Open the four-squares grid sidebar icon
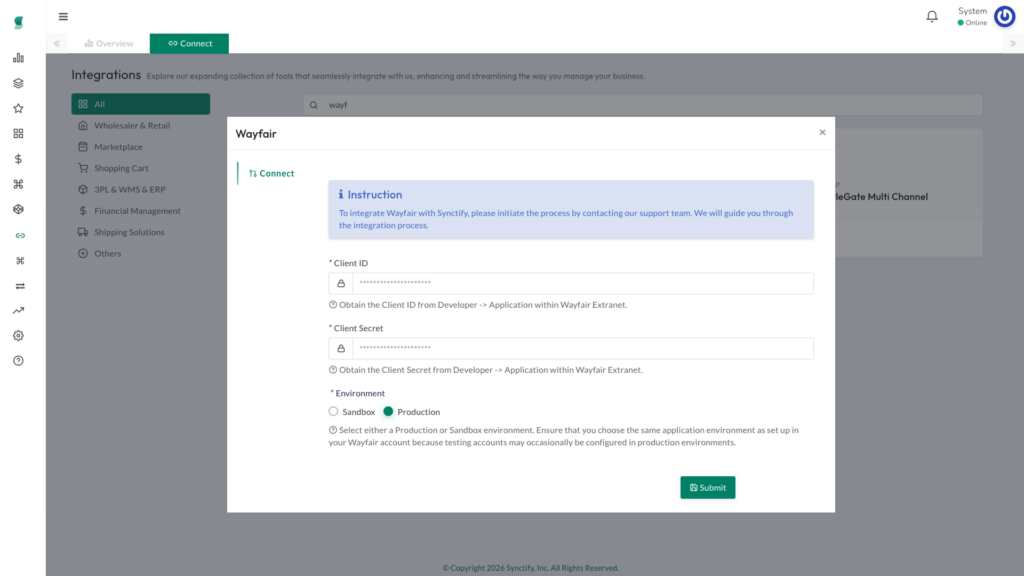1024x576 pixels. coord(18,134)
